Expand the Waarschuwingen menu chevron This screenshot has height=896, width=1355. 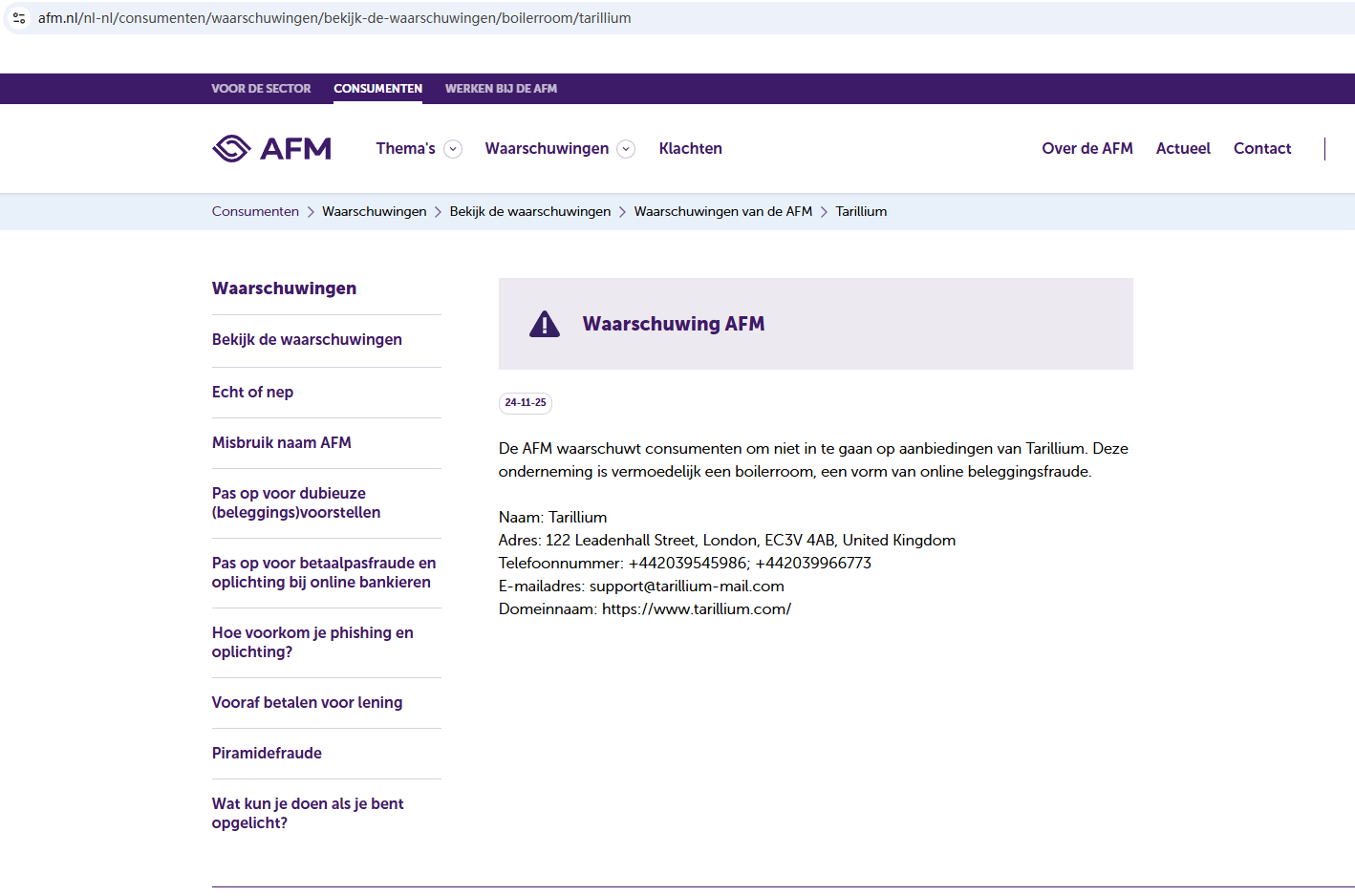pyautogui.click(x=626, y=149)
